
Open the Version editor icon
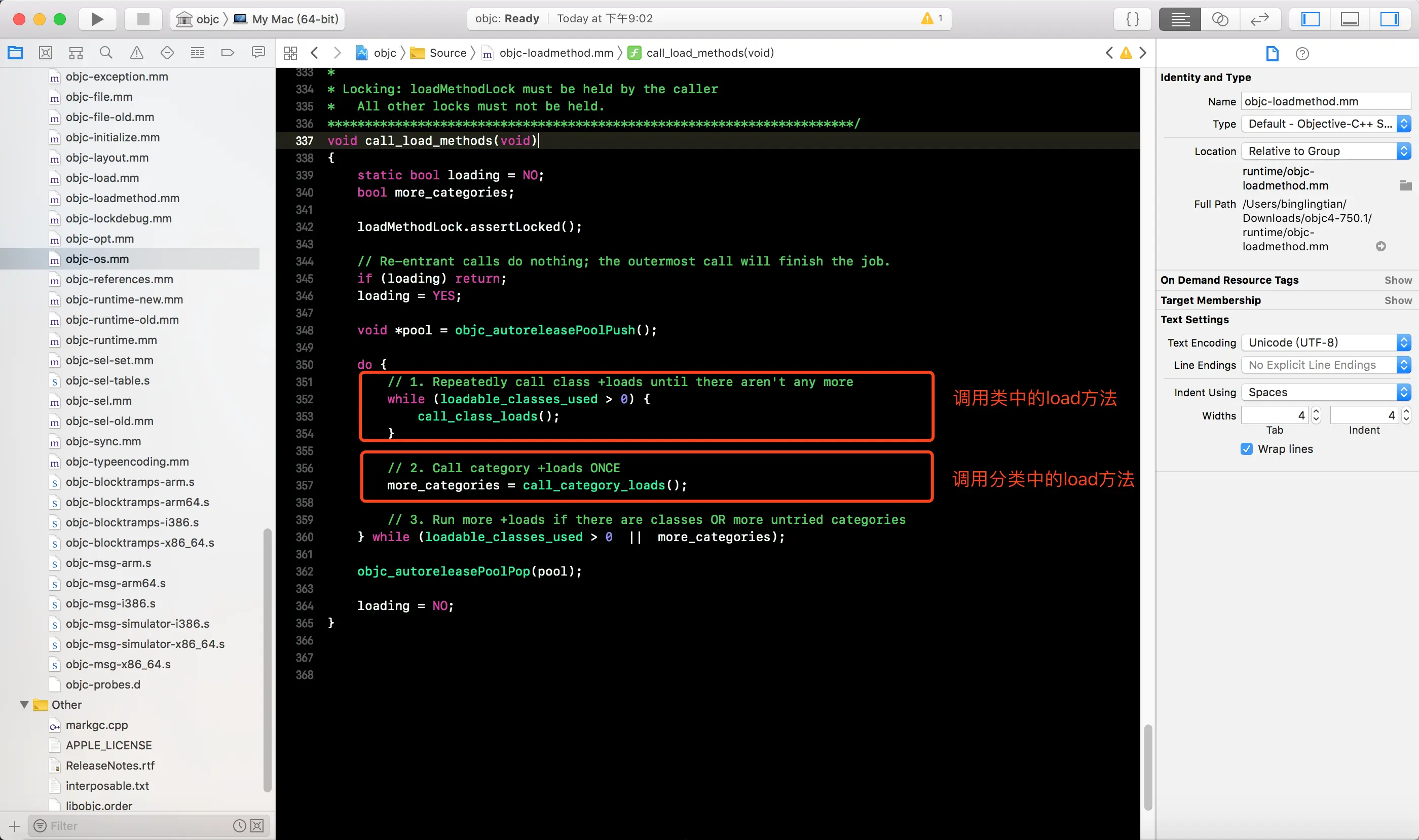[x=1260, y=19]
